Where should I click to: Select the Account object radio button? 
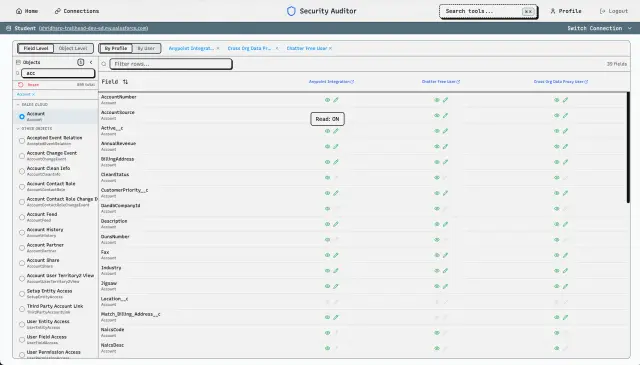point(22,116)
